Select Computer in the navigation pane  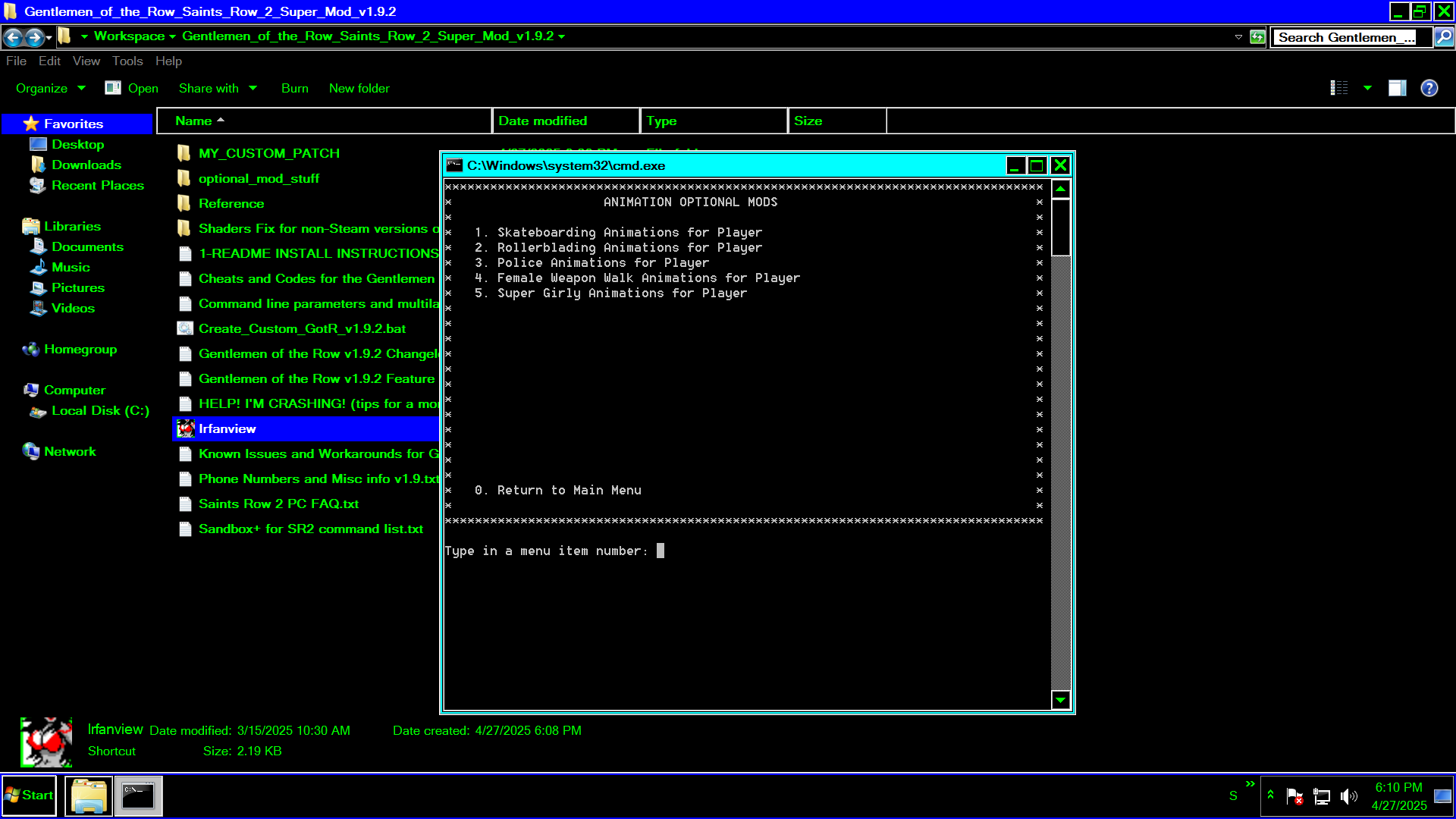[74, 390]
